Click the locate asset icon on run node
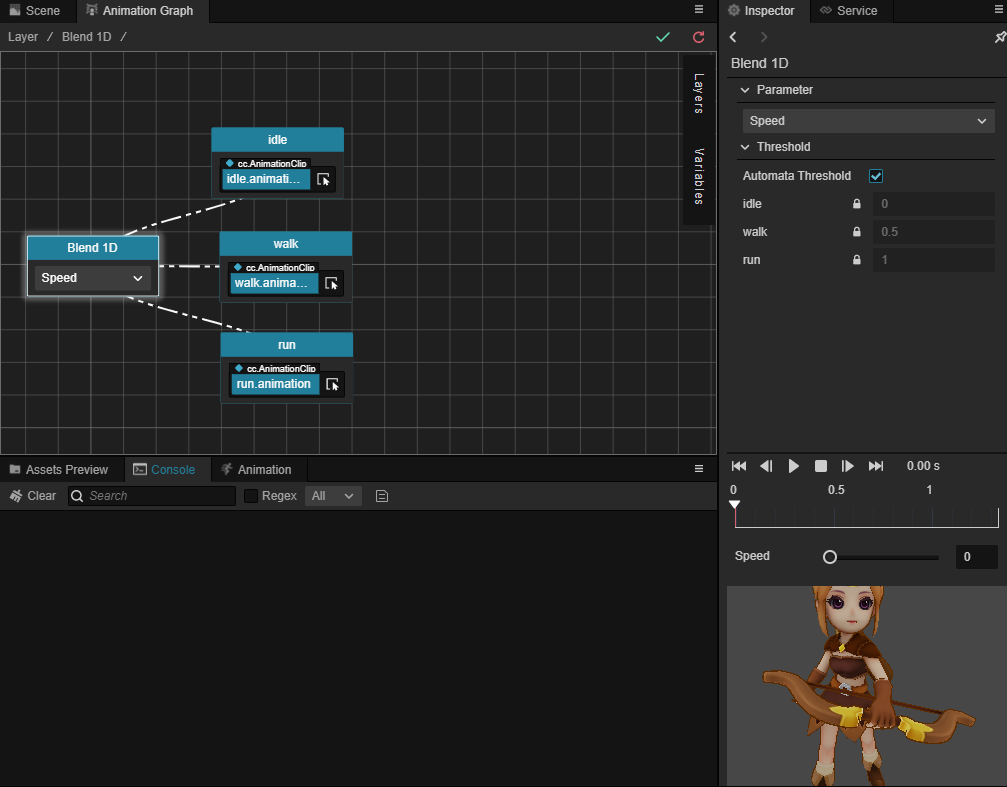 (332, 384)
